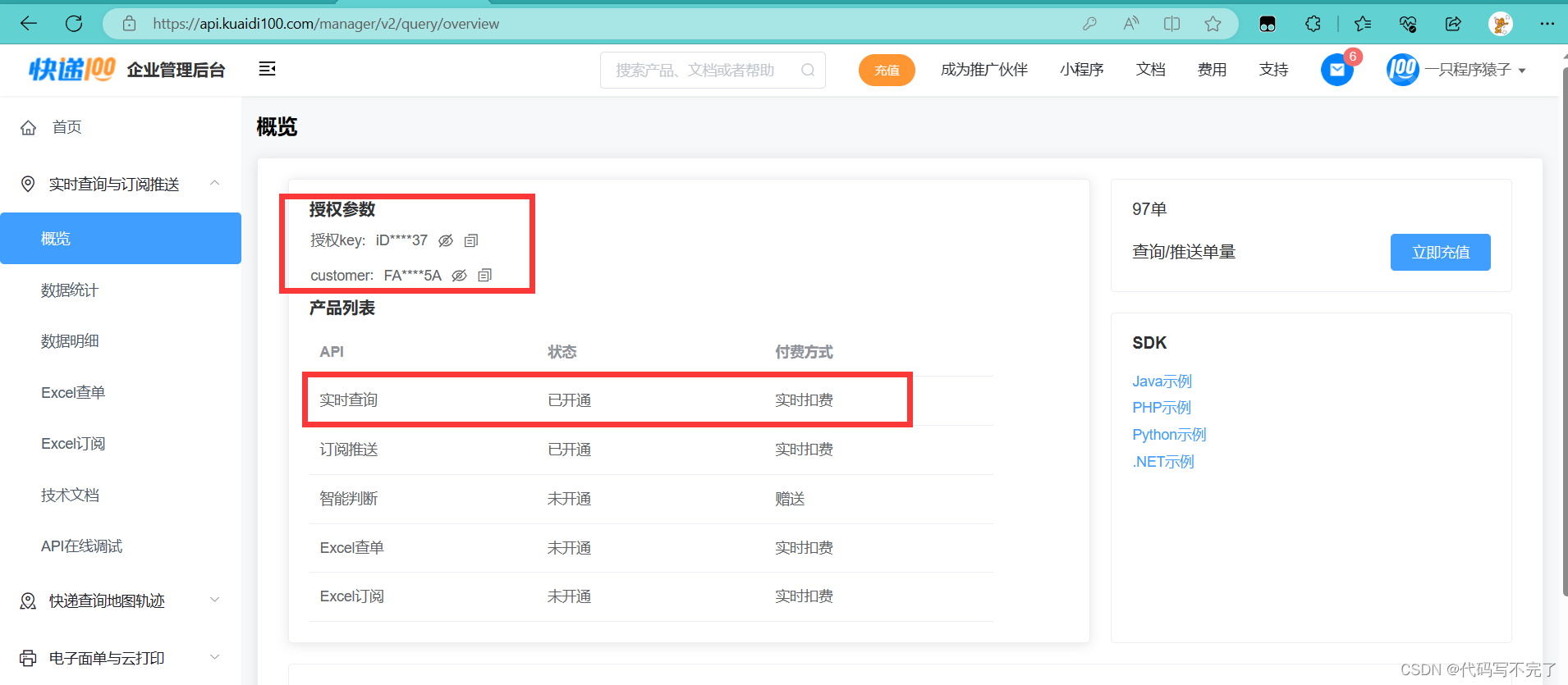This screenshot has width=1568, height=685.
Task: Open share icon in browser toolbar
Action: (x=1453, y=24)
